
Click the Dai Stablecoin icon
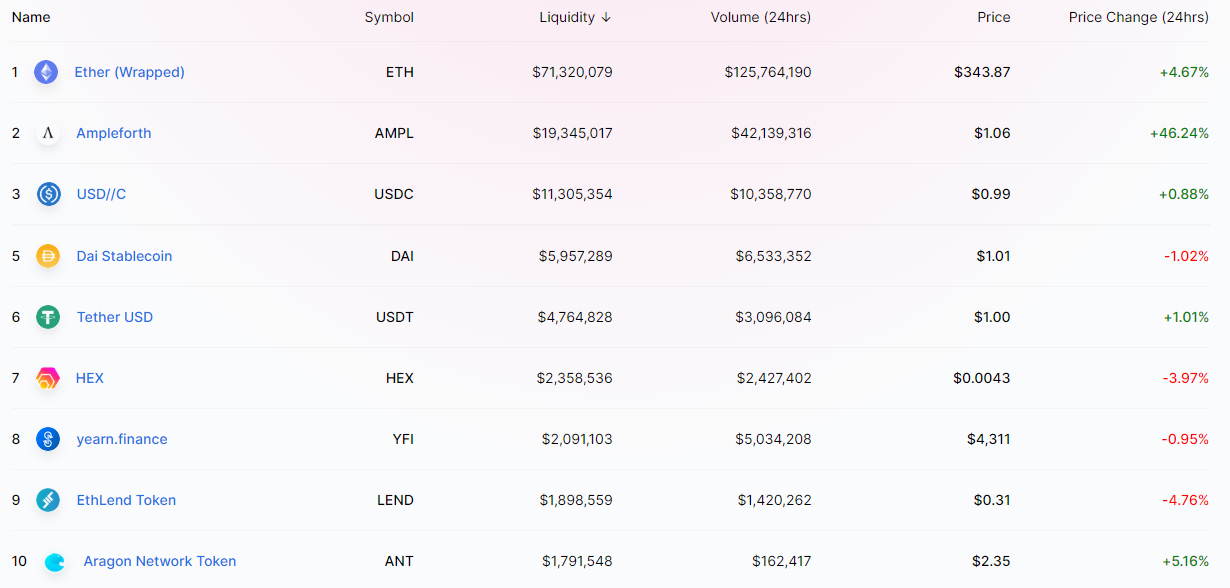(x=48, y=256)
